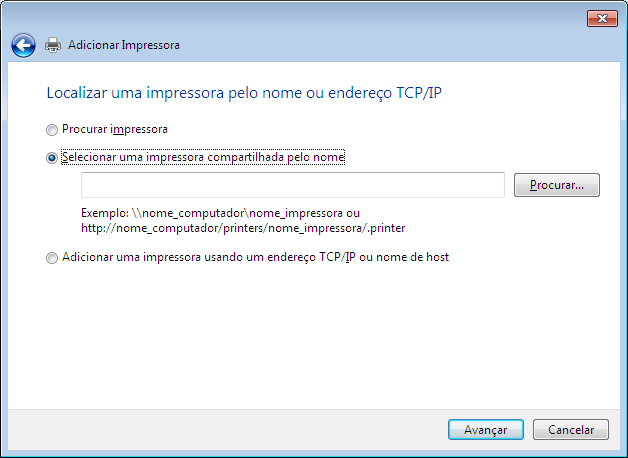Cancel the wizard with Cancelar
Screen dimensions: 628x458
571,430
